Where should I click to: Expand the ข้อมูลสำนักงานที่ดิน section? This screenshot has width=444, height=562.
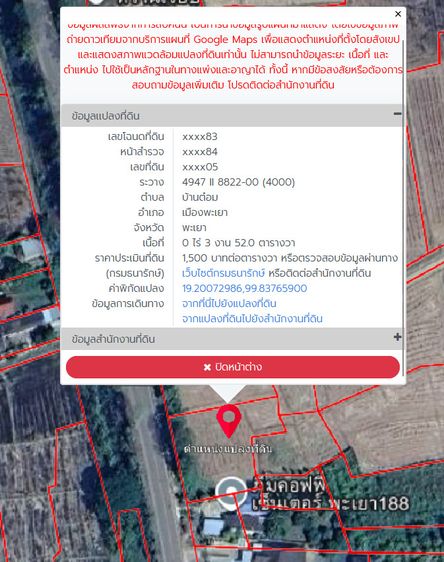point(397,337)
